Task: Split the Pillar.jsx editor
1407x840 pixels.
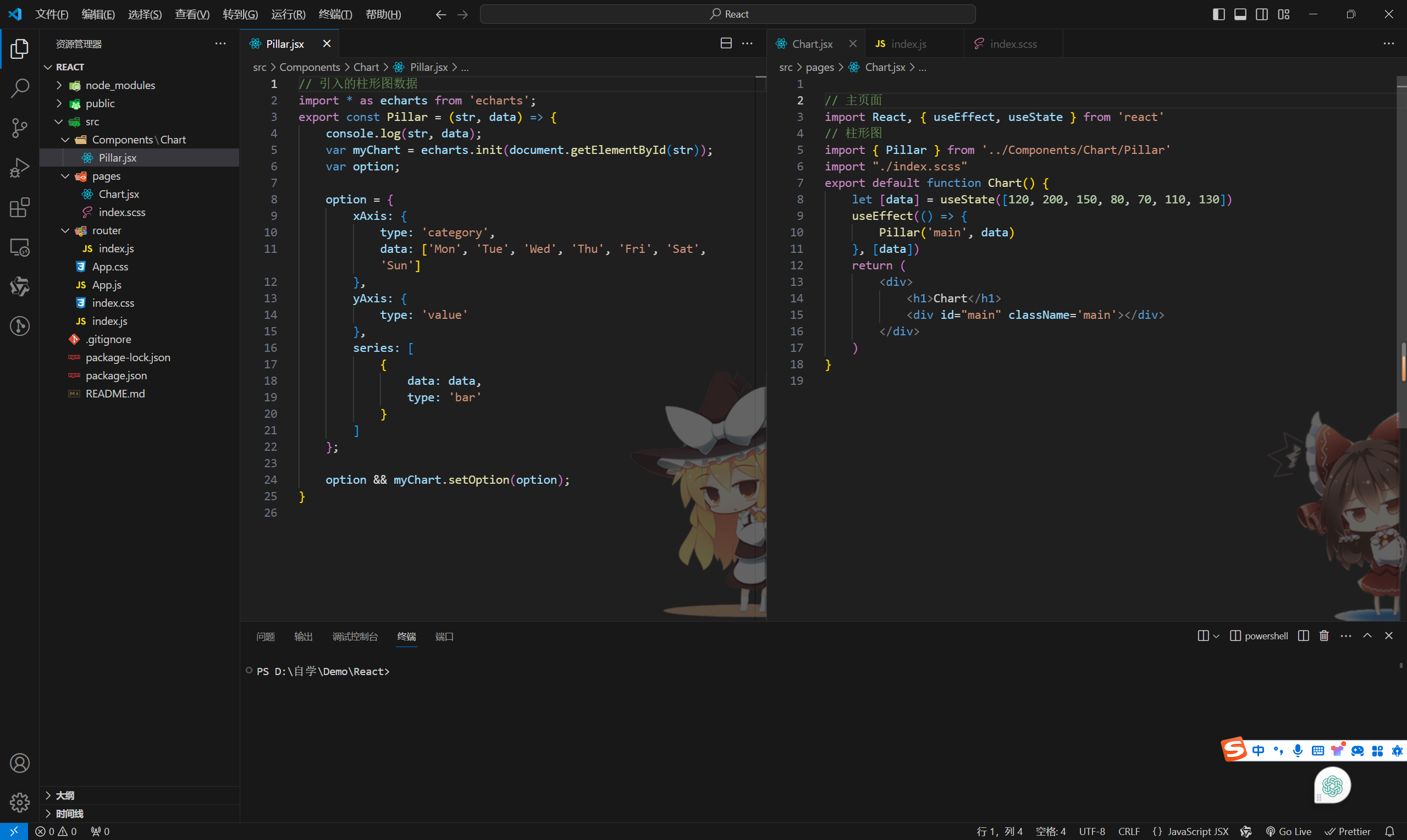Action: (x=726, y=43)
